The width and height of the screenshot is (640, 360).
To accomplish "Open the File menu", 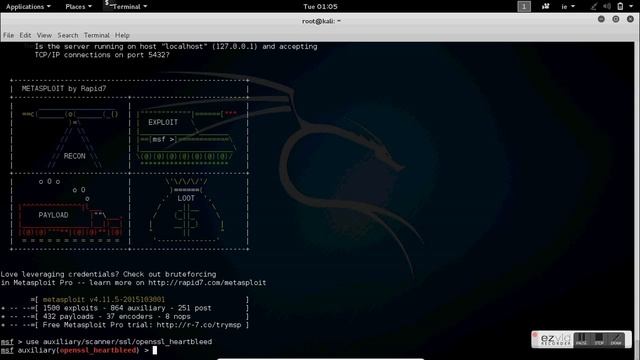I will tap(9, 35).
